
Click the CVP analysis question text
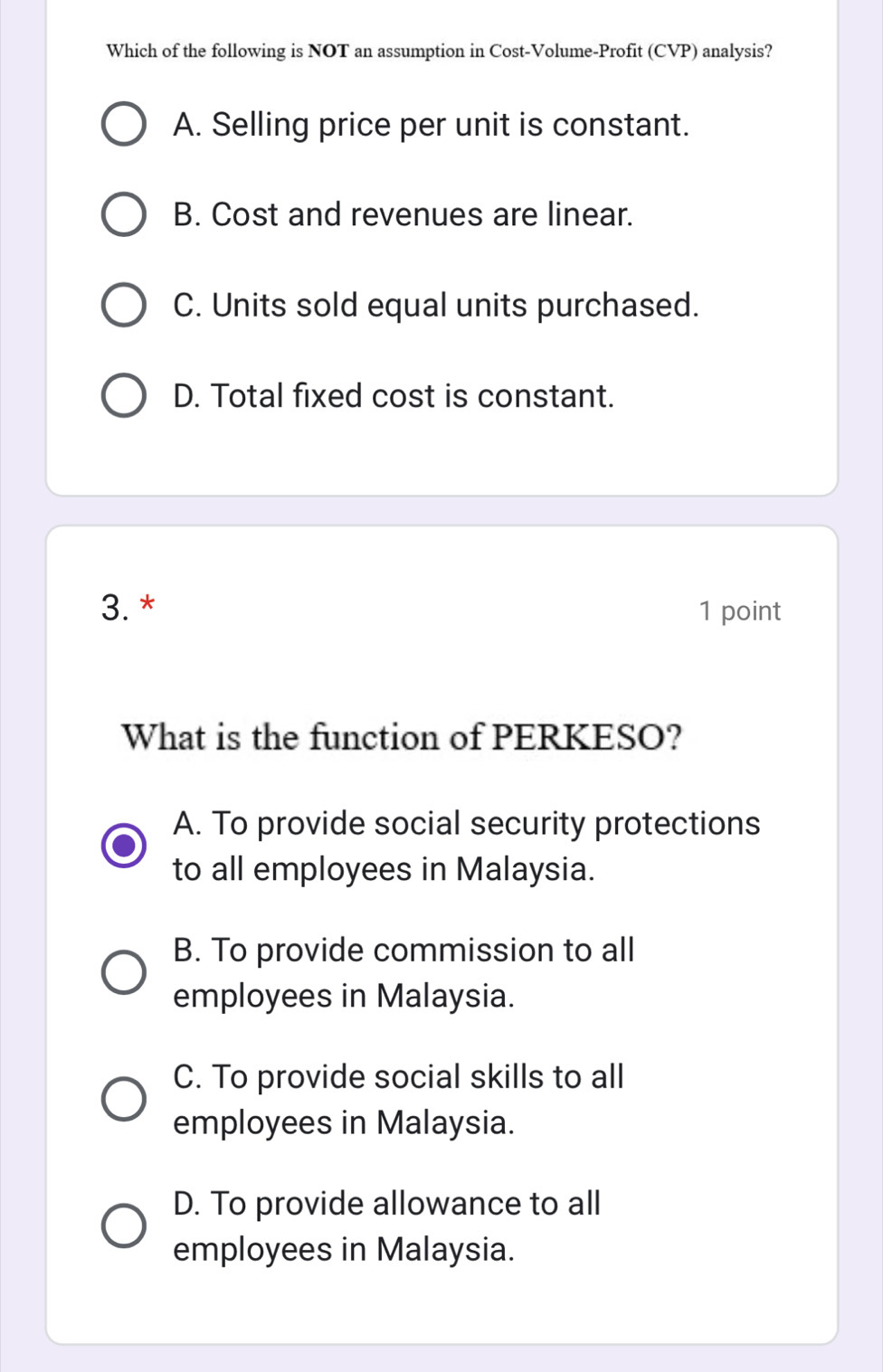click(439, 52)
